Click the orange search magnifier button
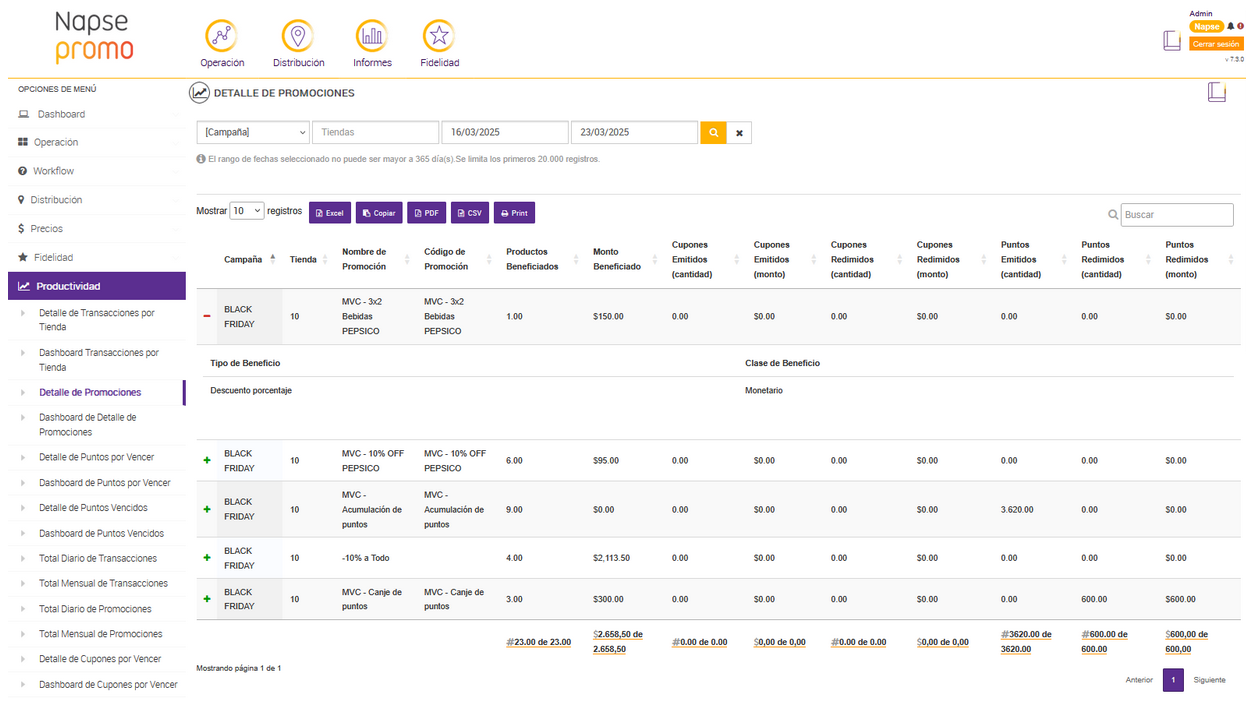Image resolution: width=1246 pixels, height=701 pixels. pos(713,132)
